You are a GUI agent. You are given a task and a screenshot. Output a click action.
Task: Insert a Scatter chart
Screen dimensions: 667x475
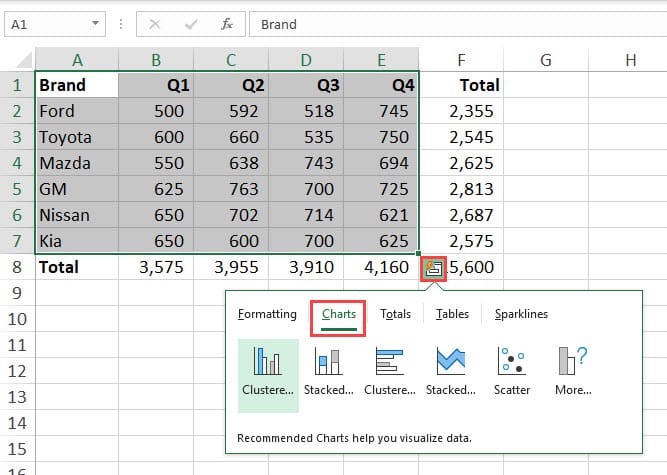[x=512, y=364]
